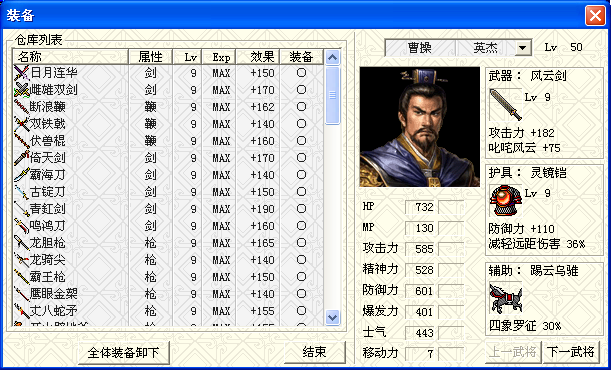Select the 日月连华 sword icon in list

point(21,73)
